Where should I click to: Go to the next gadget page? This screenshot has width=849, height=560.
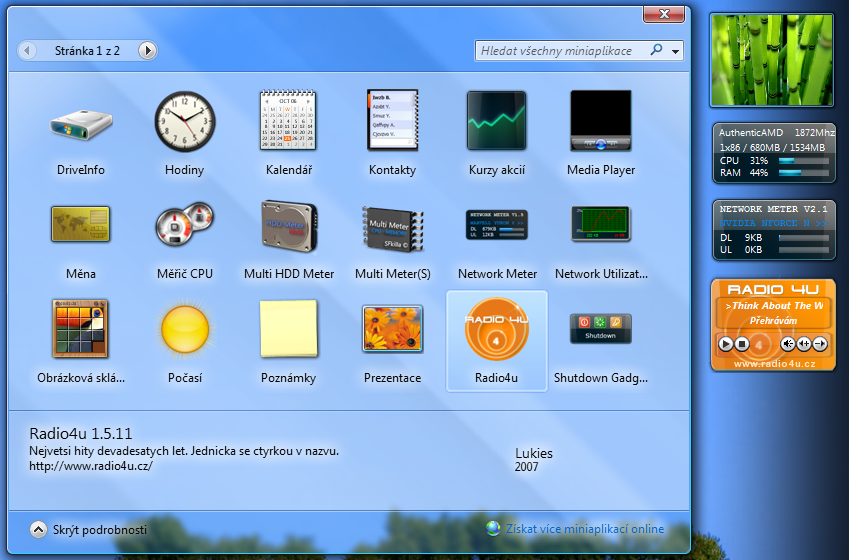147,50
